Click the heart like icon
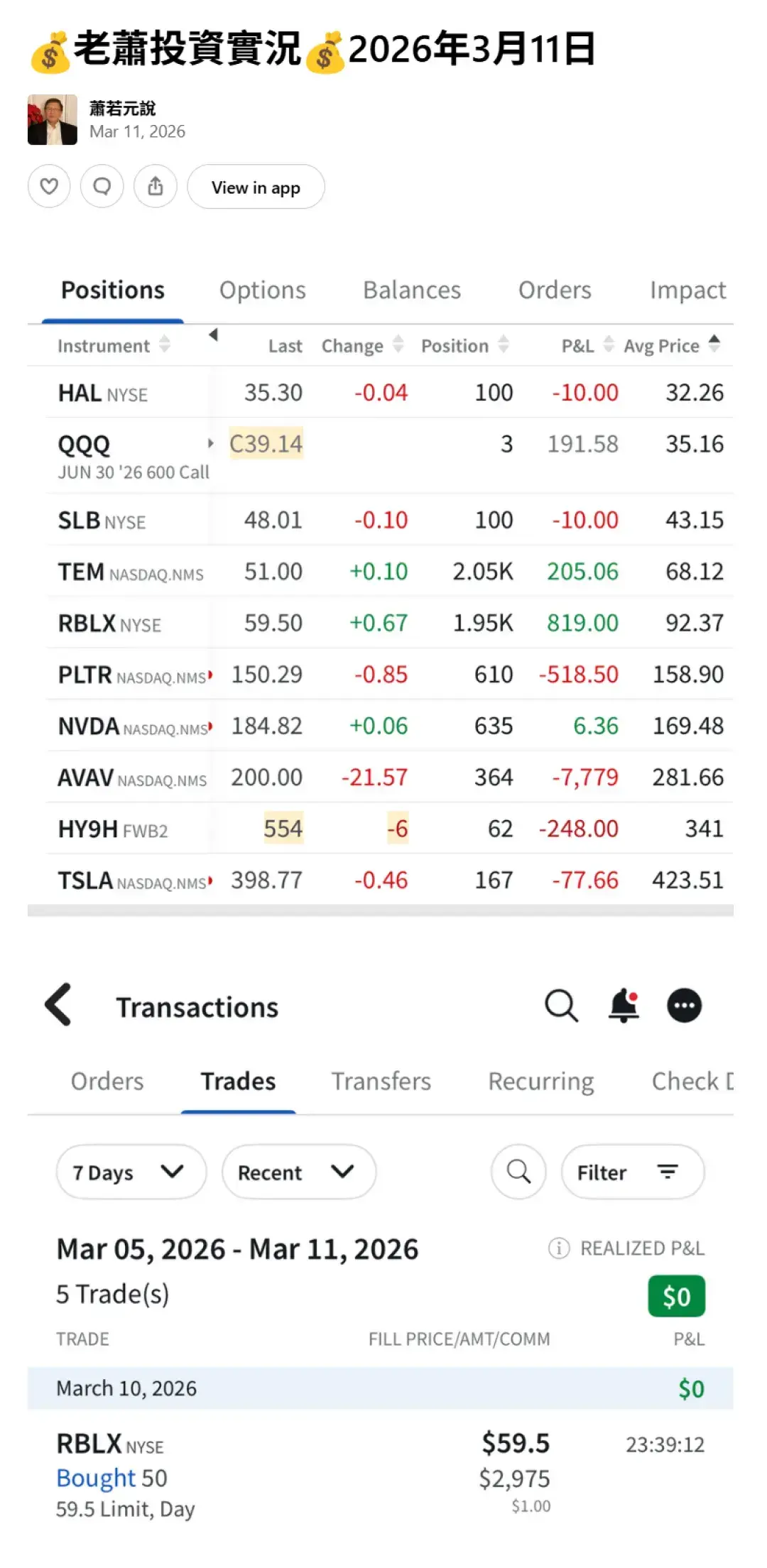The height and width of the screenshot is (1568, 767). 49,187
